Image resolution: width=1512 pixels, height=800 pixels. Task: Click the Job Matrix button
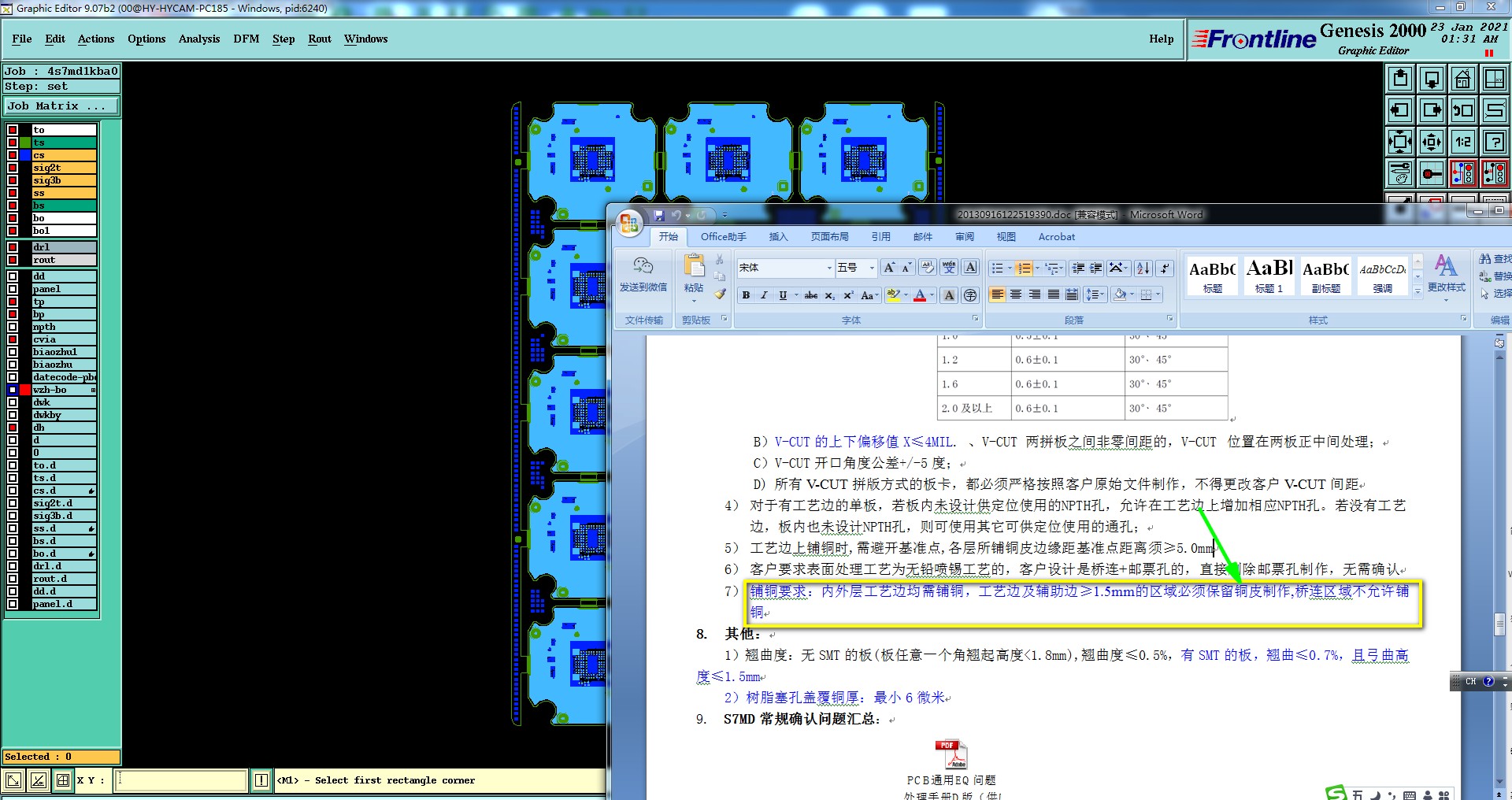pos(61,106)
